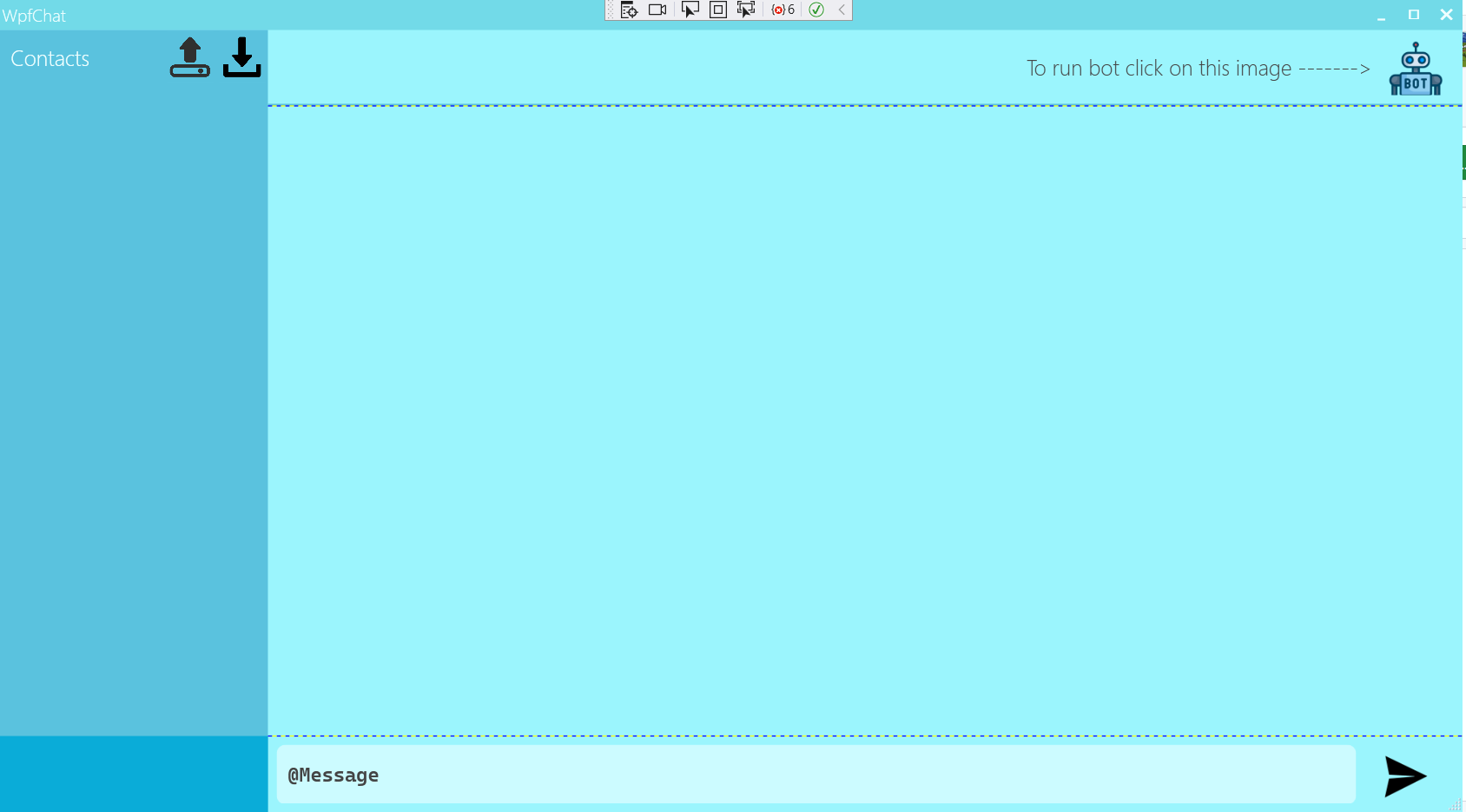Click the upload contacts icon
The height and width of the screenshot is (812, 1466).
point(190,56)
